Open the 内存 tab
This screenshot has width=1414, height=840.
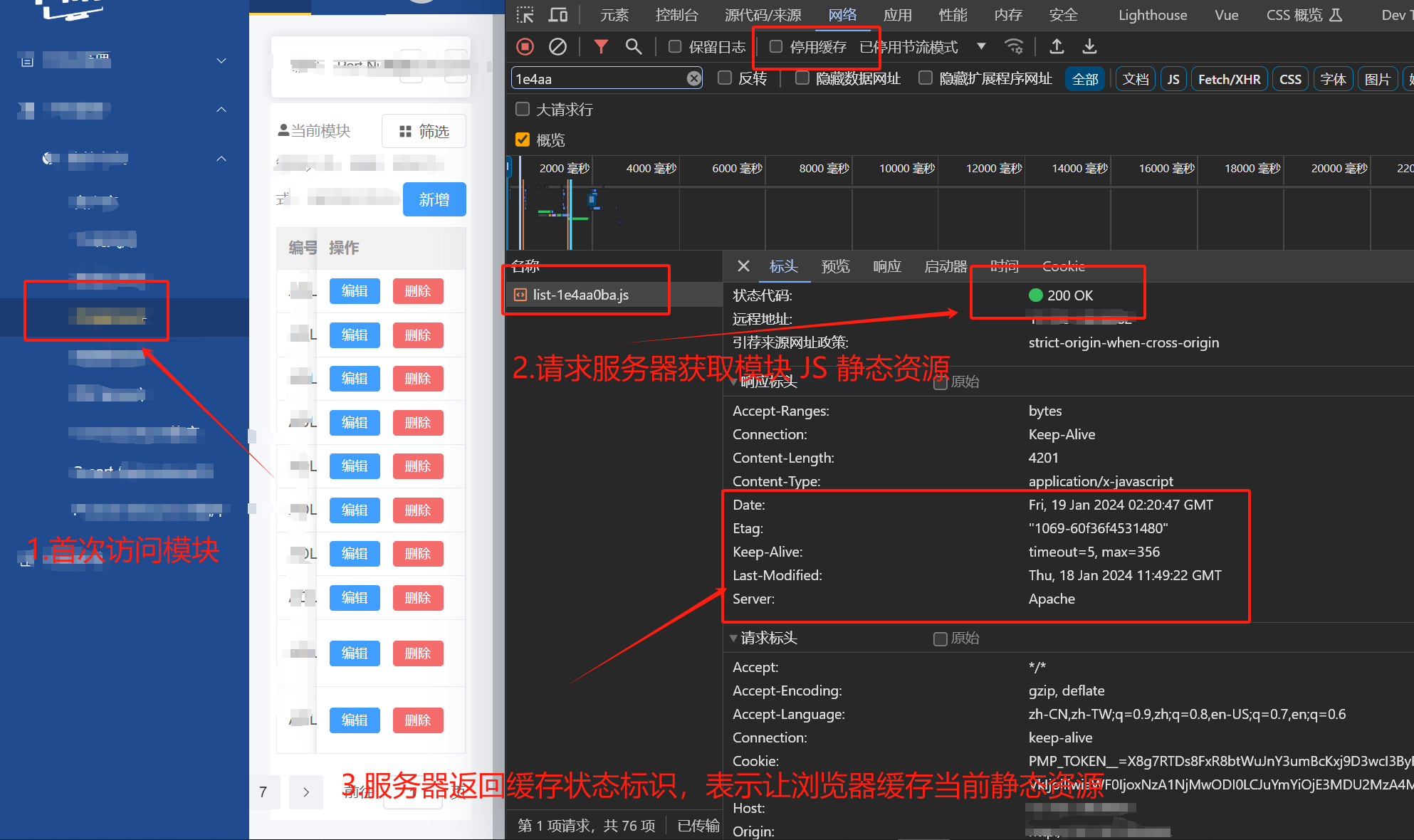tap(1009, 15)
